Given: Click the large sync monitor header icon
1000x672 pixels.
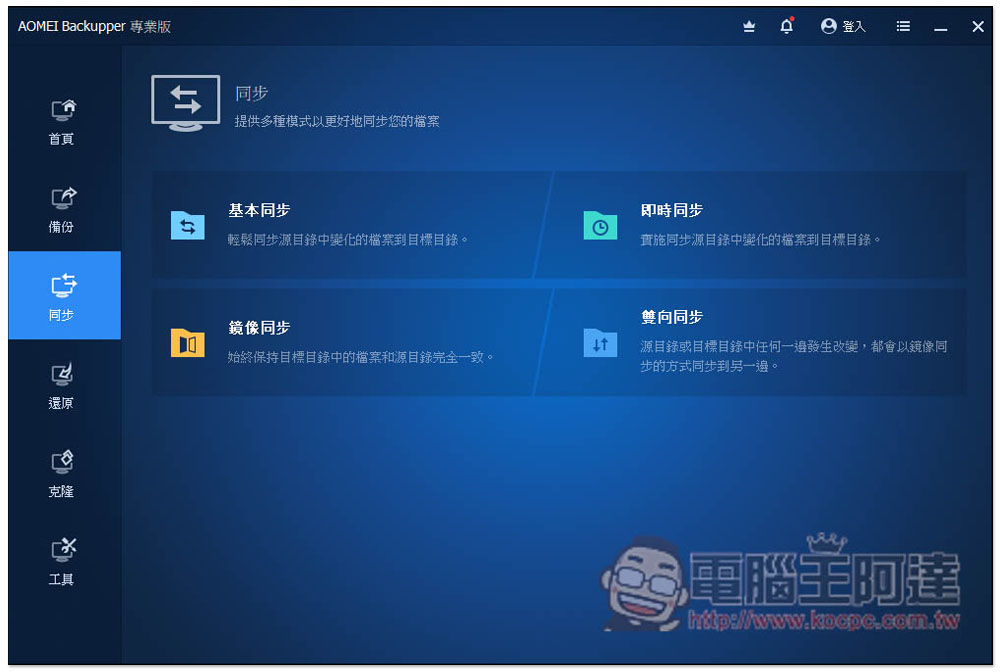Looking at the screenshot, I should (x=185, y=103).
